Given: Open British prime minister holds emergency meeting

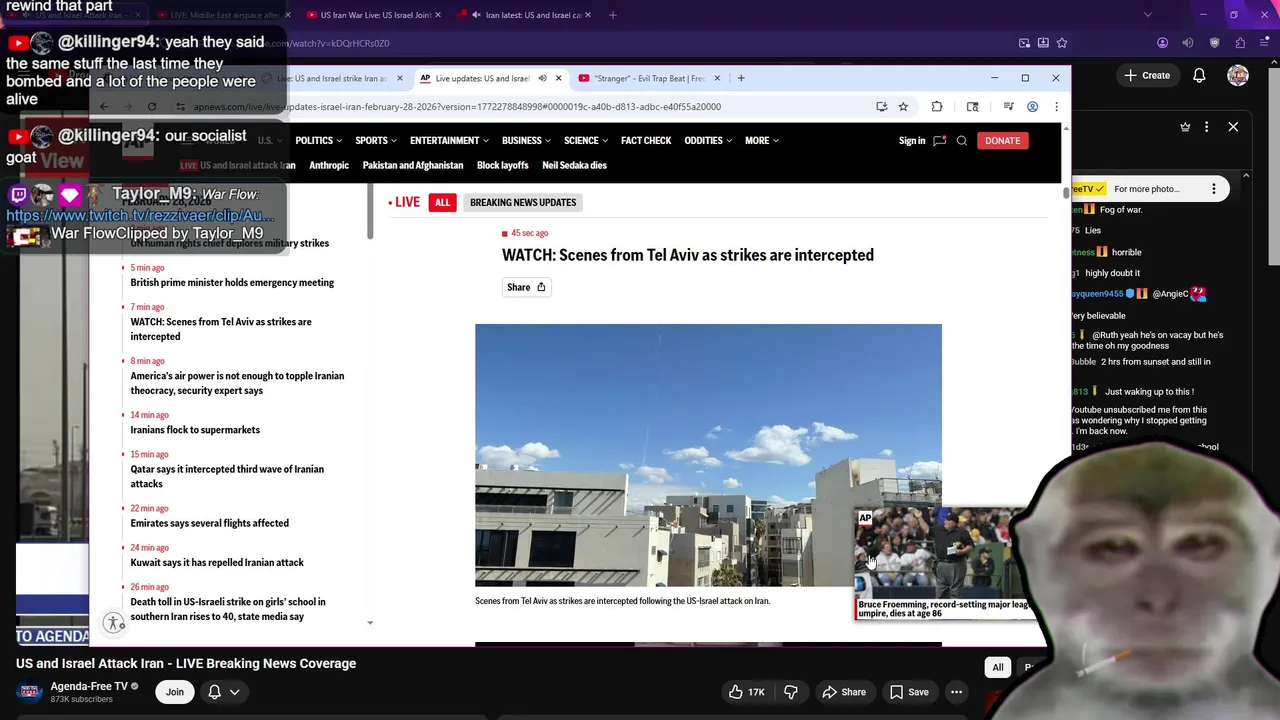Looking at the screenshot, I should 232,283.
